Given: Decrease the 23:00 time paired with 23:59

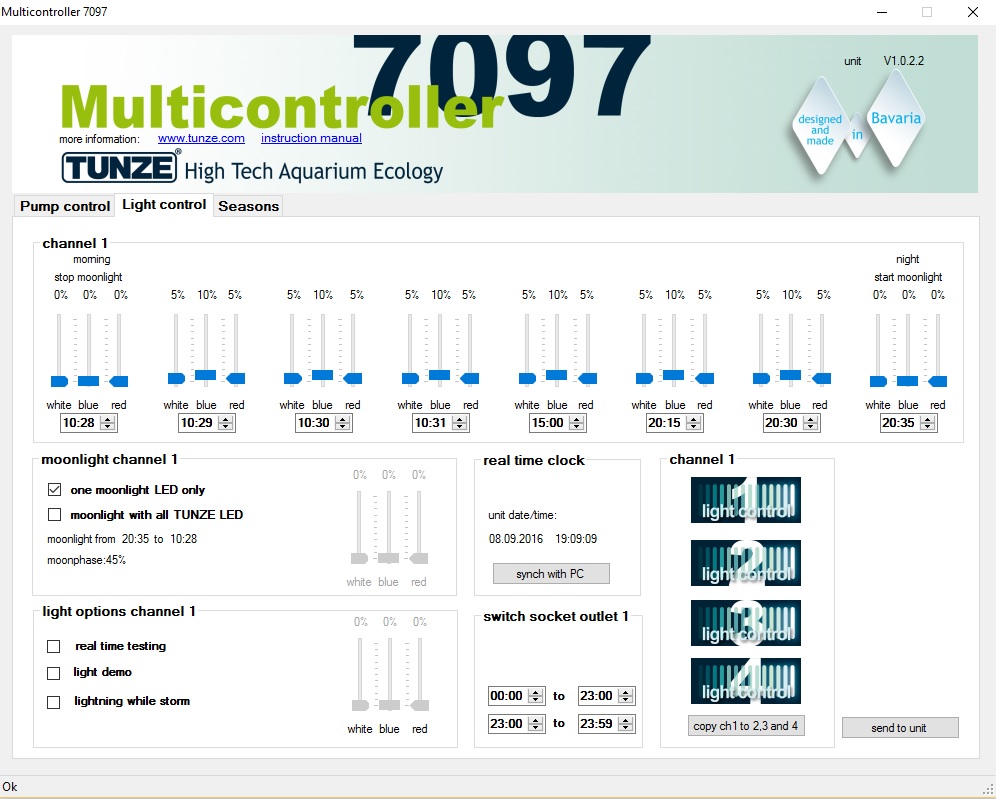Looking at the screenshot, I should pyautogui.click(x=535, y=728).
